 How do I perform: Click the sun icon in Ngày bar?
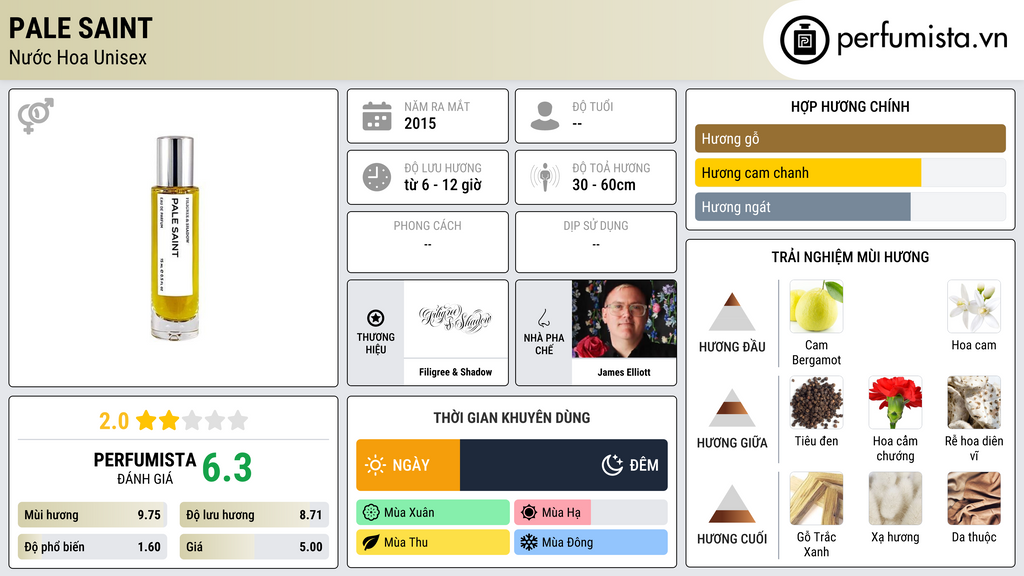pos(376,465)
